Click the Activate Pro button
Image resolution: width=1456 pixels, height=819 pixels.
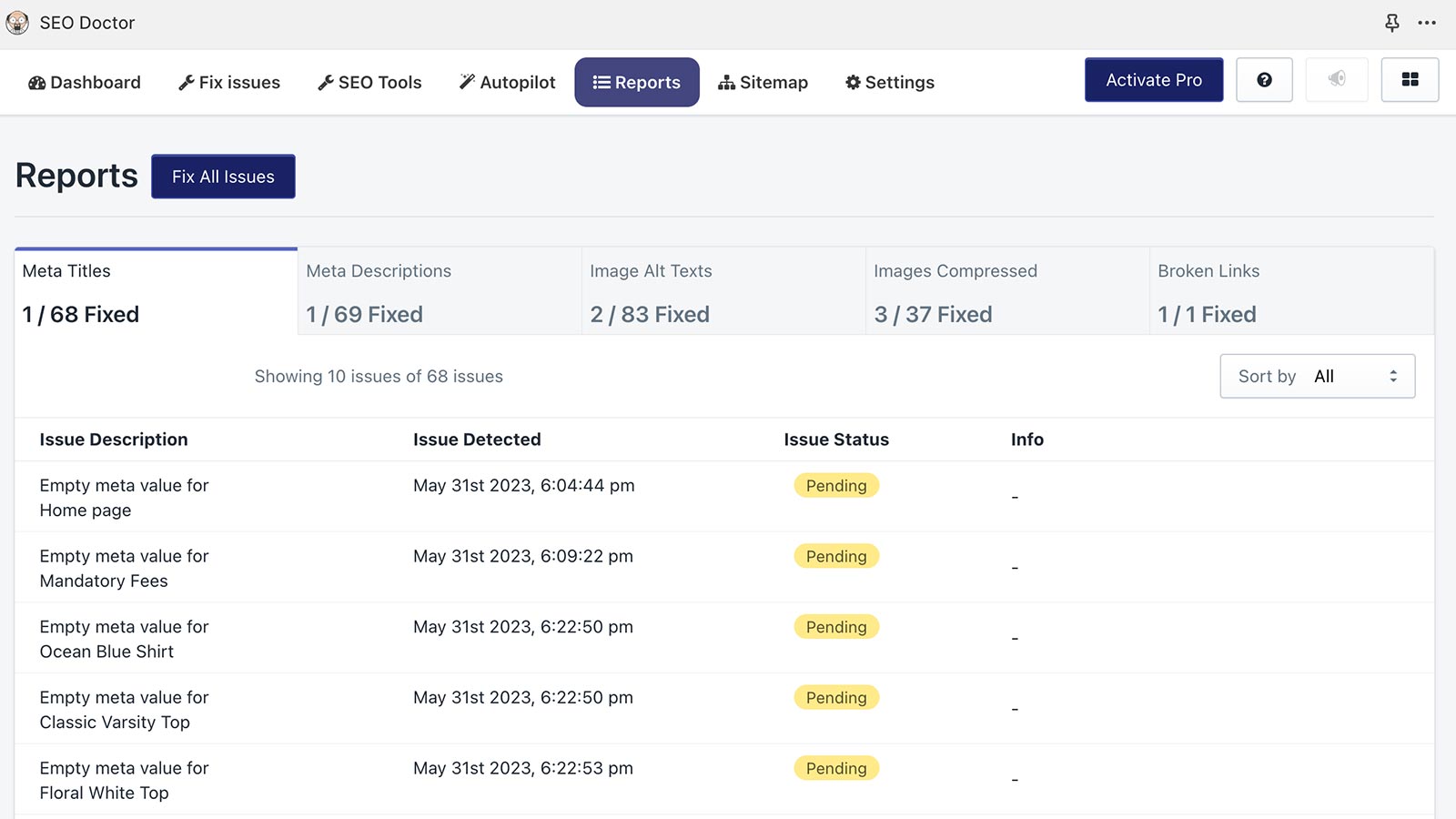(1153, 79)
